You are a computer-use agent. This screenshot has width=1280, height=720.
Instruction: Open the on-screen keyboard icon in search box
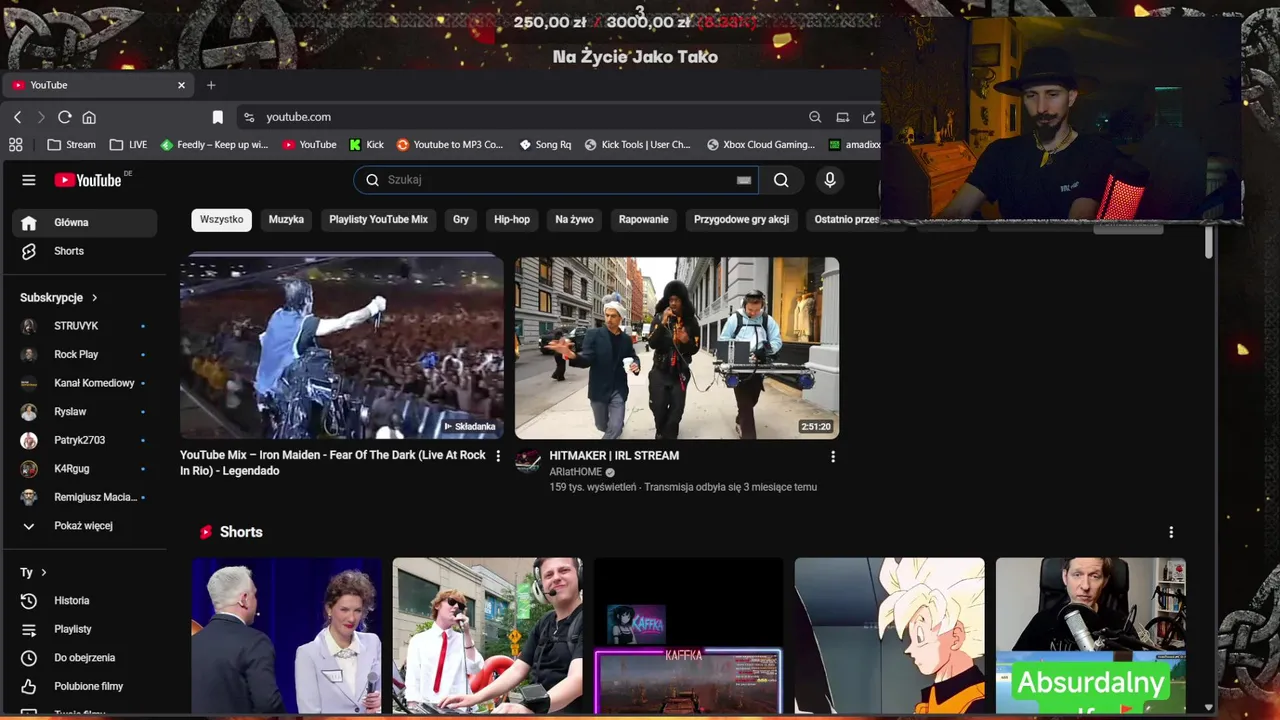click(744, 180)
